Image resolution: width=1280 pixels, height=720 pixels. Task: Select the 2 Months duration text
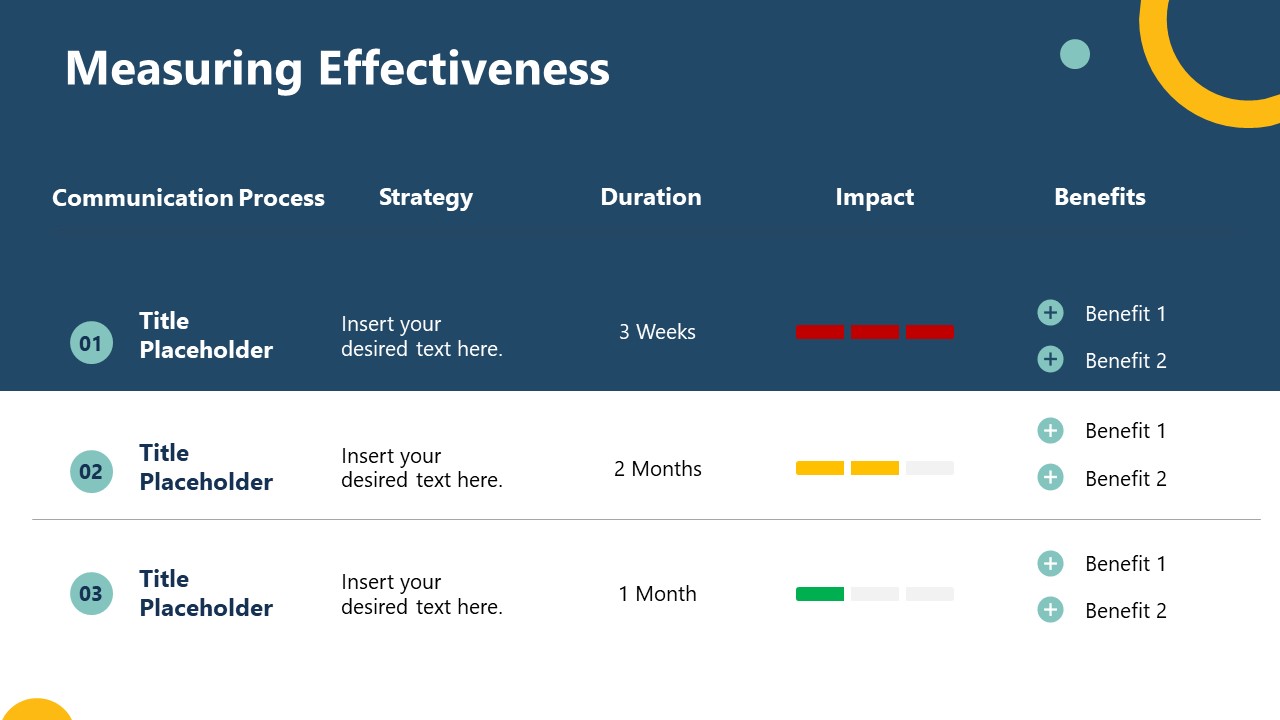[658, 469]
